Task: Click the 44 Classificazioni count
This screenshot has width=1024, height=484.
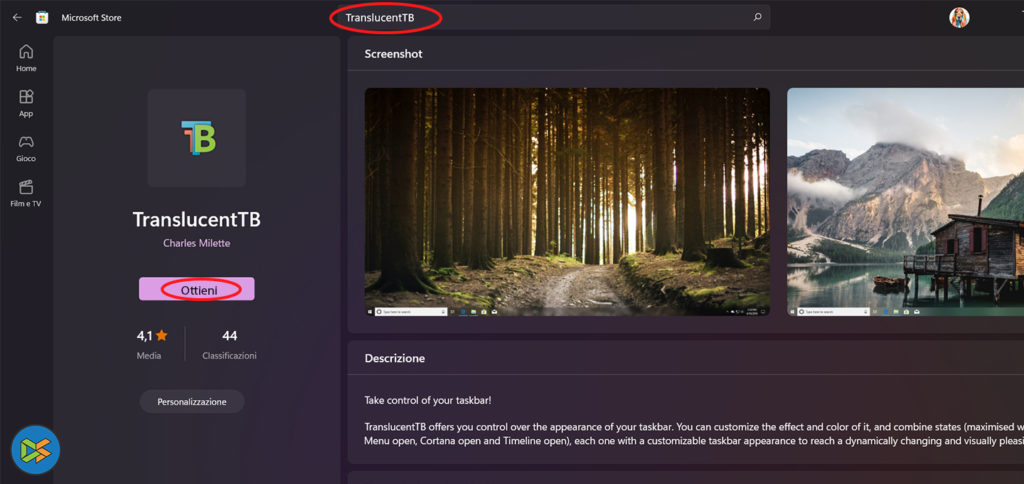Action: pyautogui.click(x=229, y=344)
